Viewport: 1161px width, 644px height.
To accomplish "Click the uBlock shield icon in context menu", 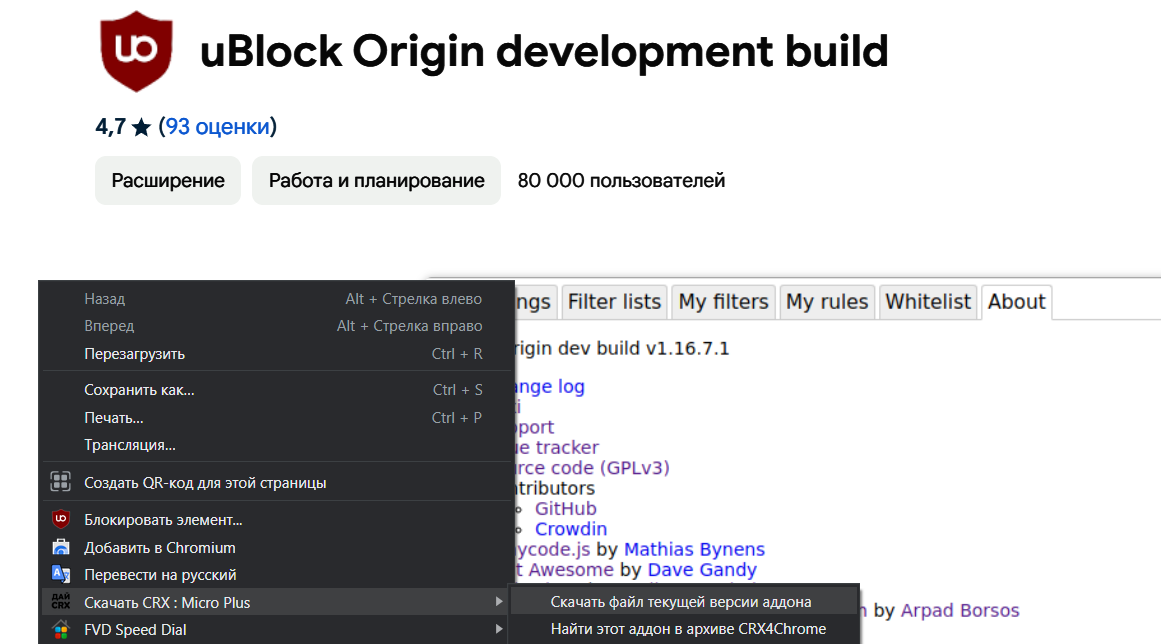I will [61, 519].
